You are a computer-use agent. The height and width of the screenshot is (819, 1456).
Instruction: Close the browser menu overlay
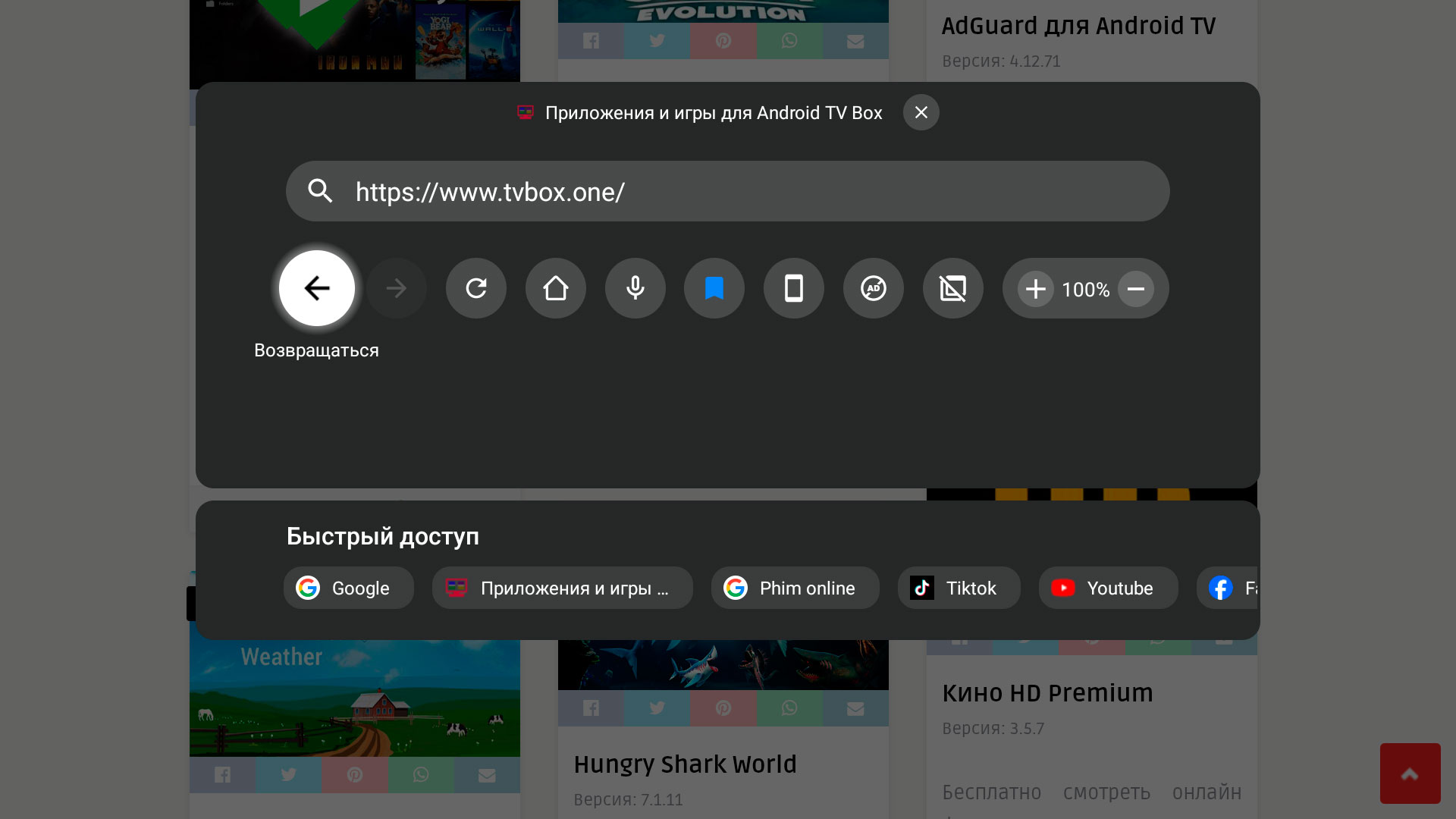(921, 112)
